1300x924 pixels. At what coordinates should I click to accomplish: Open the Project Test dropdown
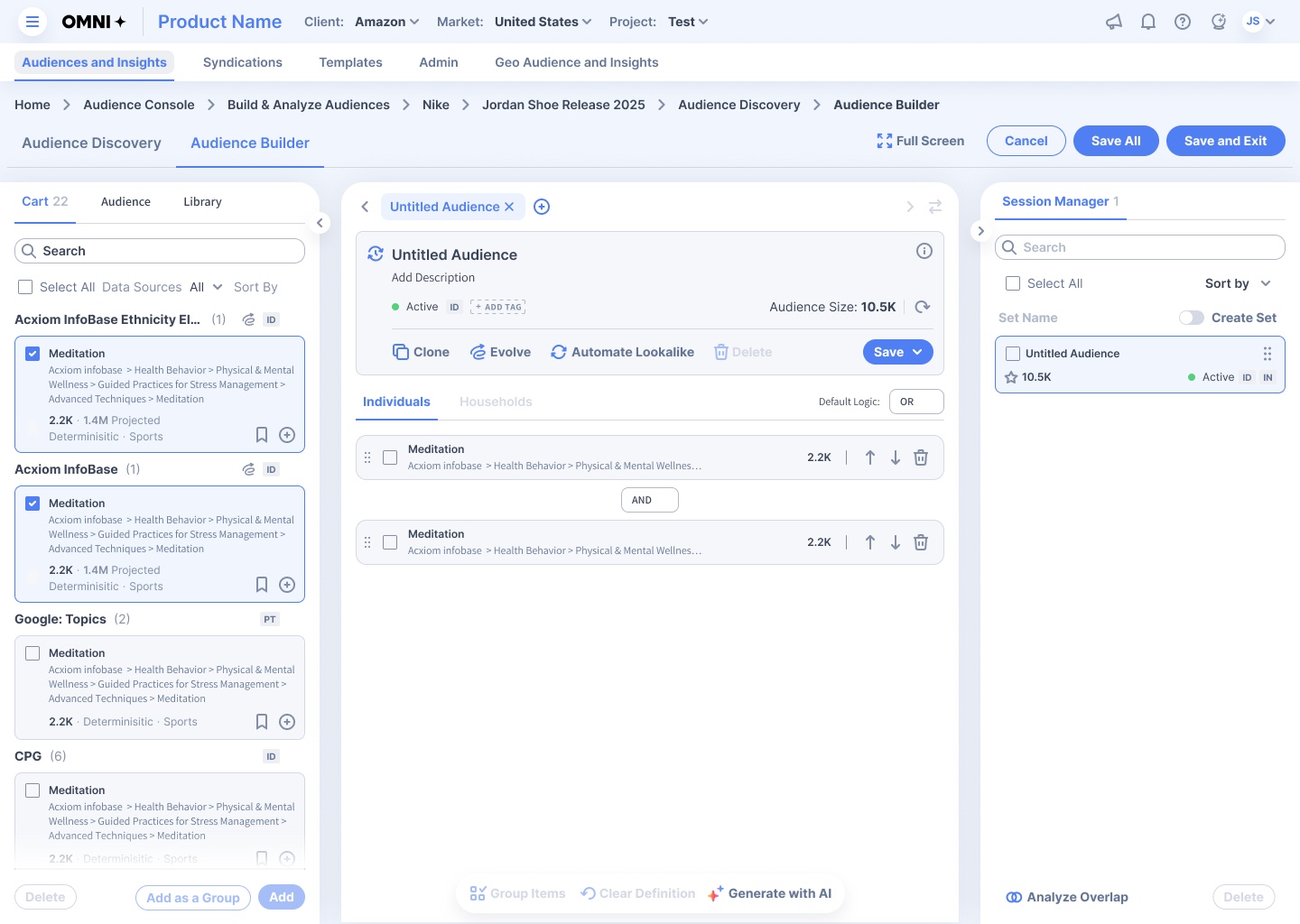point(688,22)
